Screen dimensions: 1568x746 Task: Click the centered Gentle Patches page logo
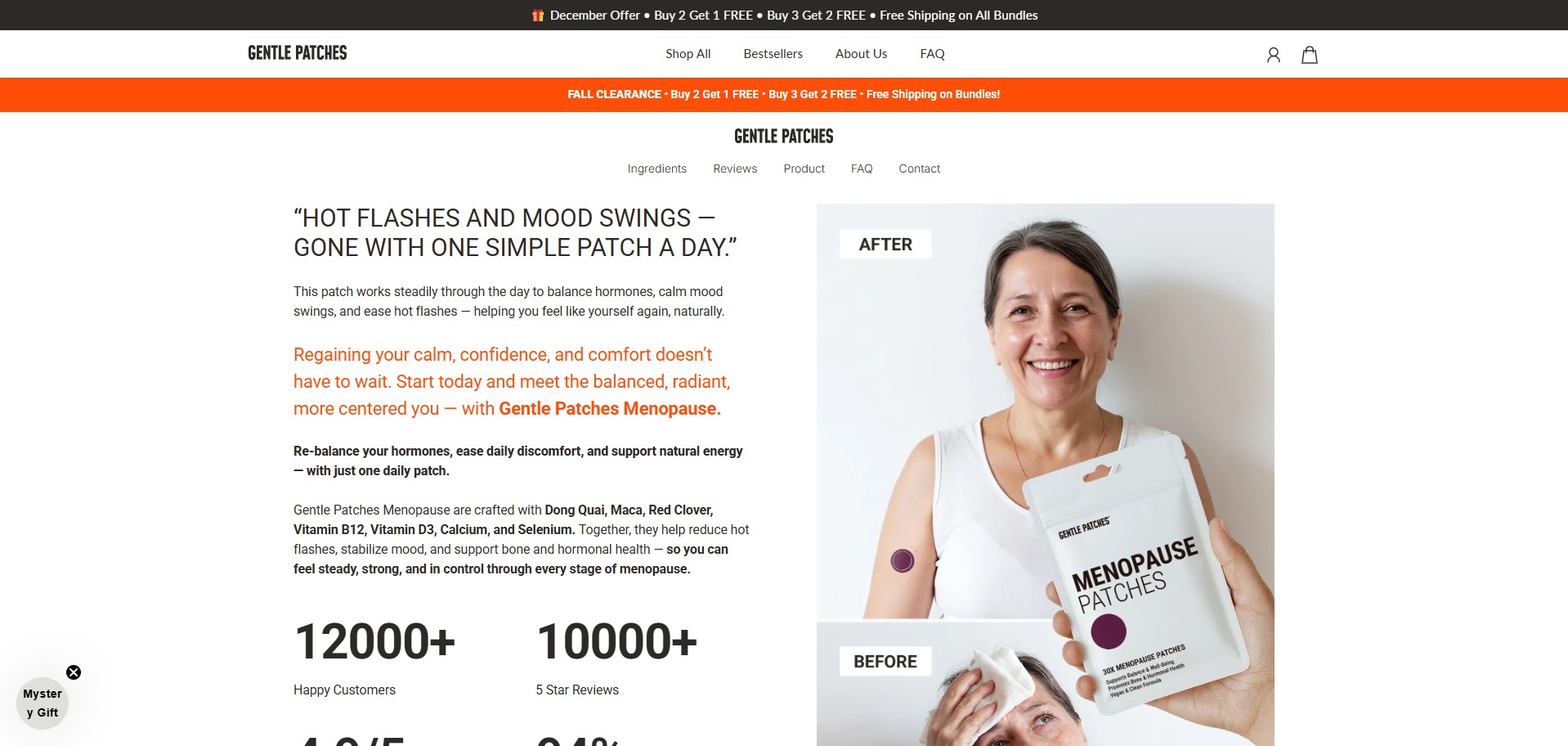point(784,136)
